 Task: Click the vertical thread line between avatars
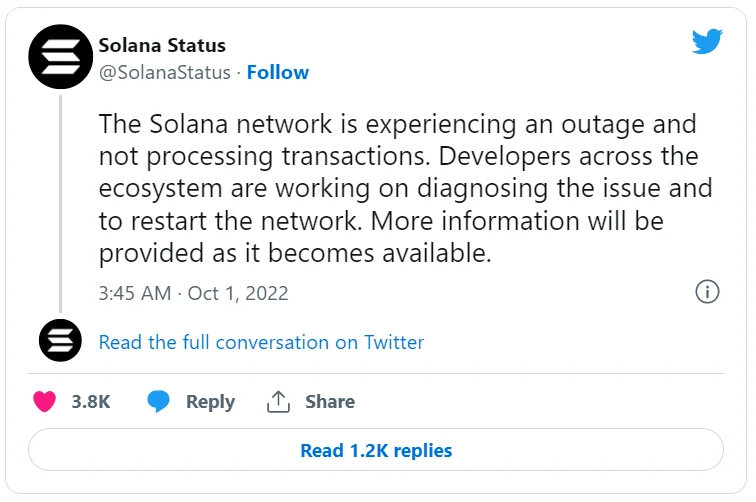tap(61, 200)
